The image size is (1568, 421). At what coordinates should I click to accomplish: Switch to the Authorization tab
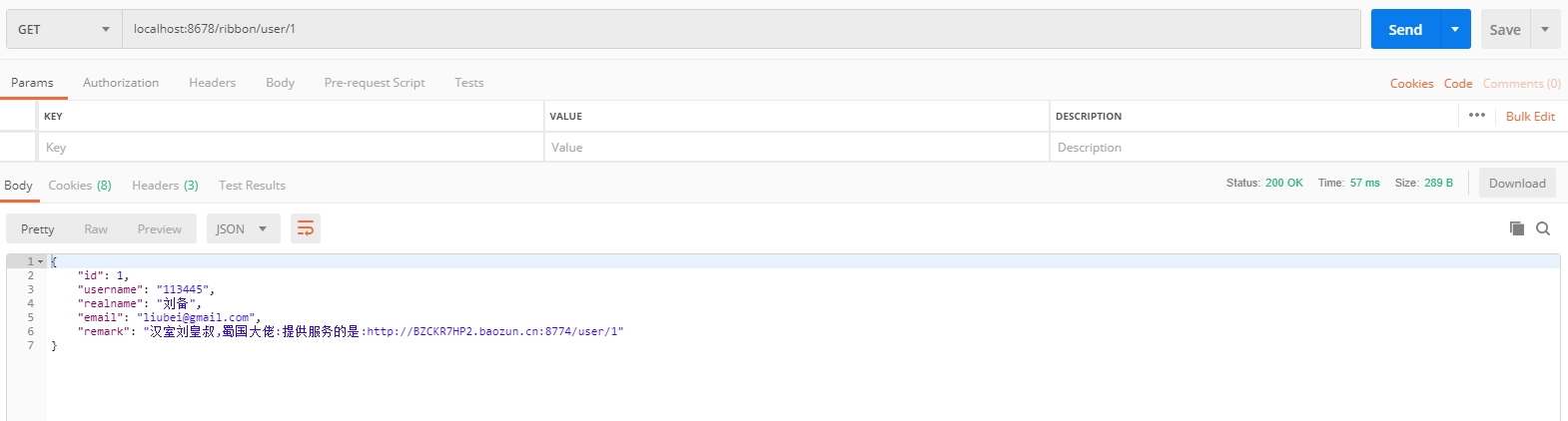pos(121,83)
